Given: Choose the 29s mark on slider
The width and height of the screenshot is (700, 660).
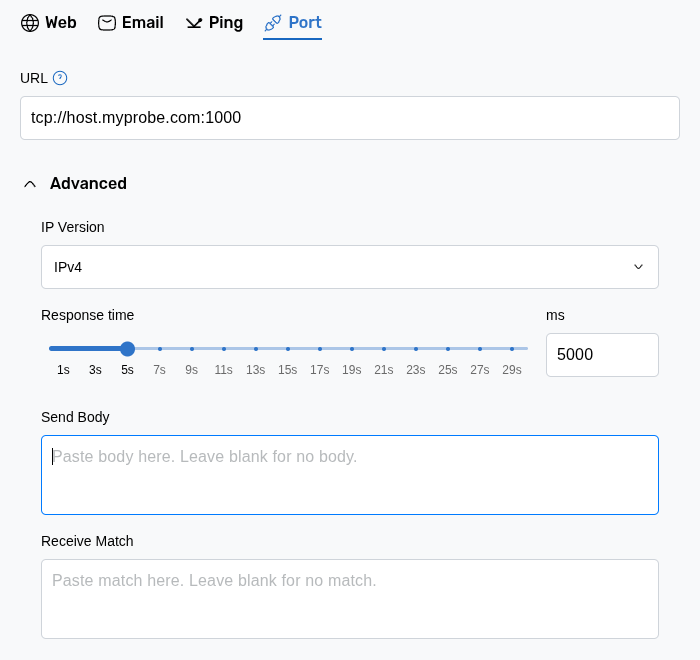Looking at the screenshot, I should [512, 349].
